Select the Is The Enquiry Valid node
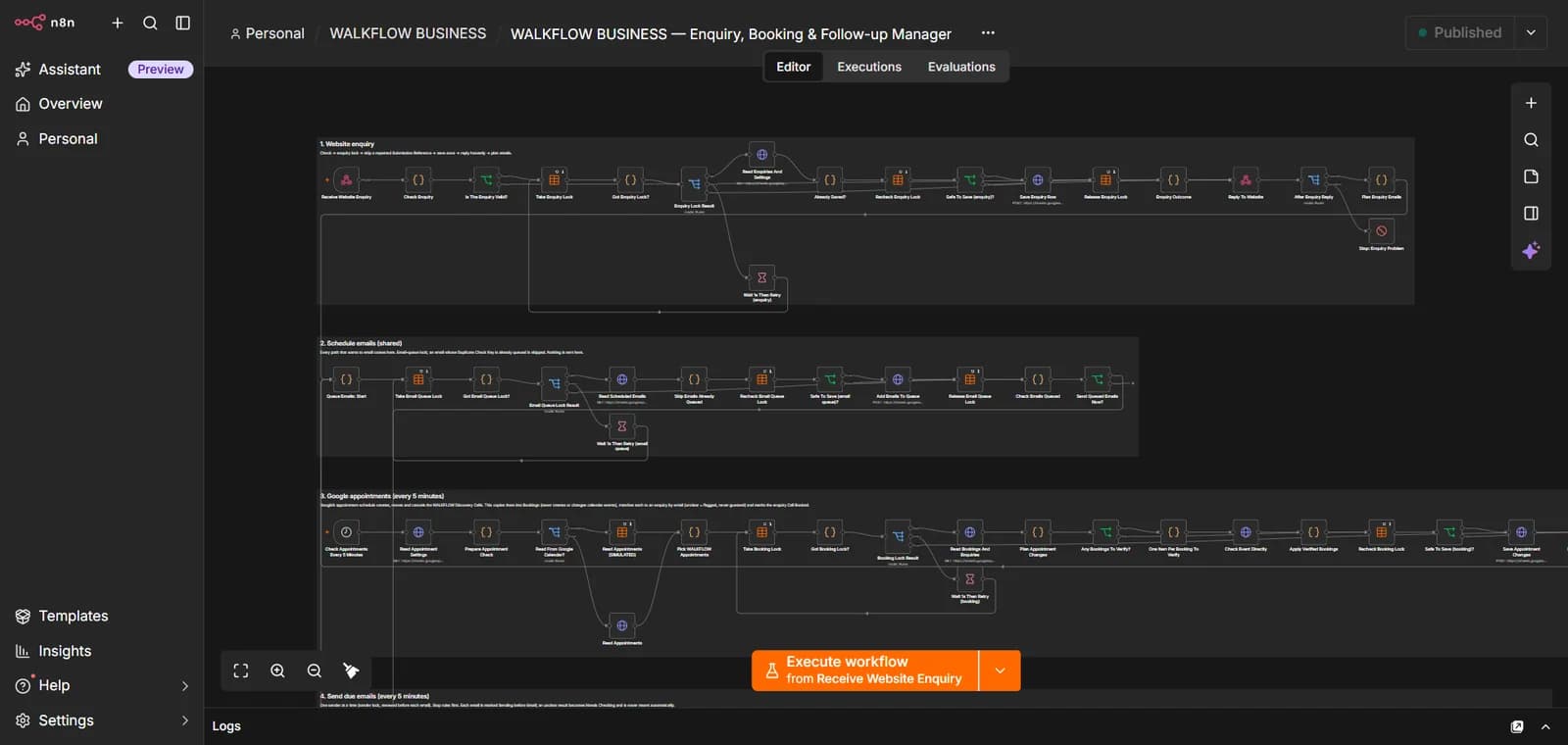 click(x=486, y=180)
